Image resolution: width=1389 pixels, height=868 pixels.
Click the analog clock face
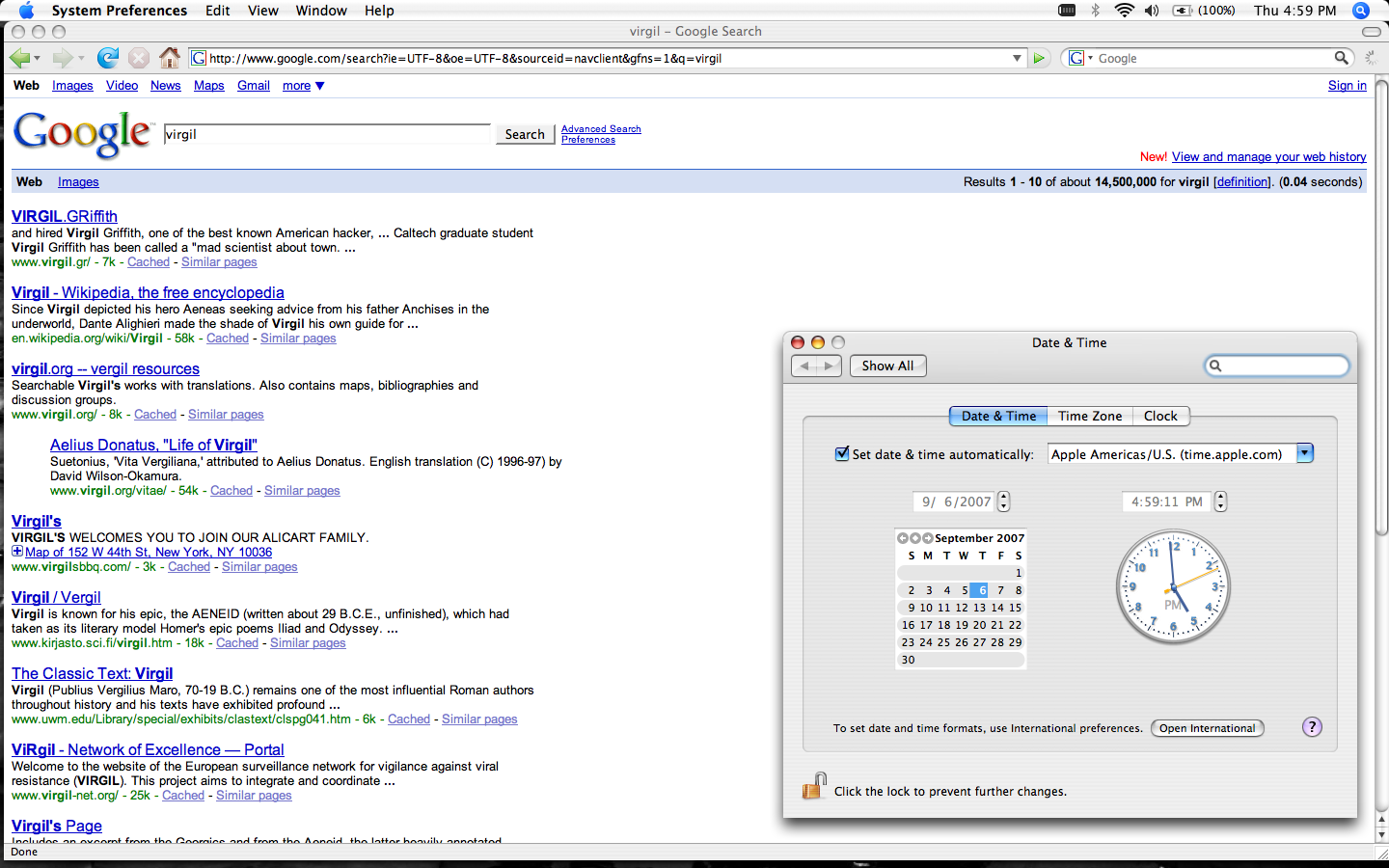point(1174,586)
